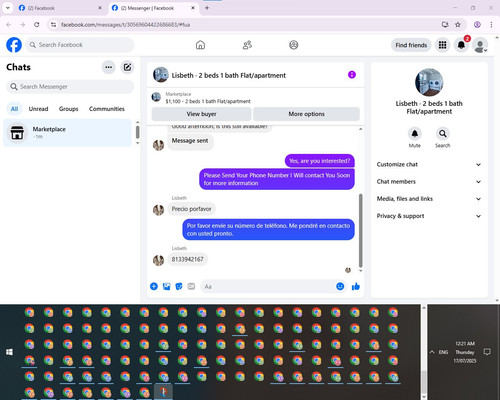Click the Find friends button

[x=411, y=45]
